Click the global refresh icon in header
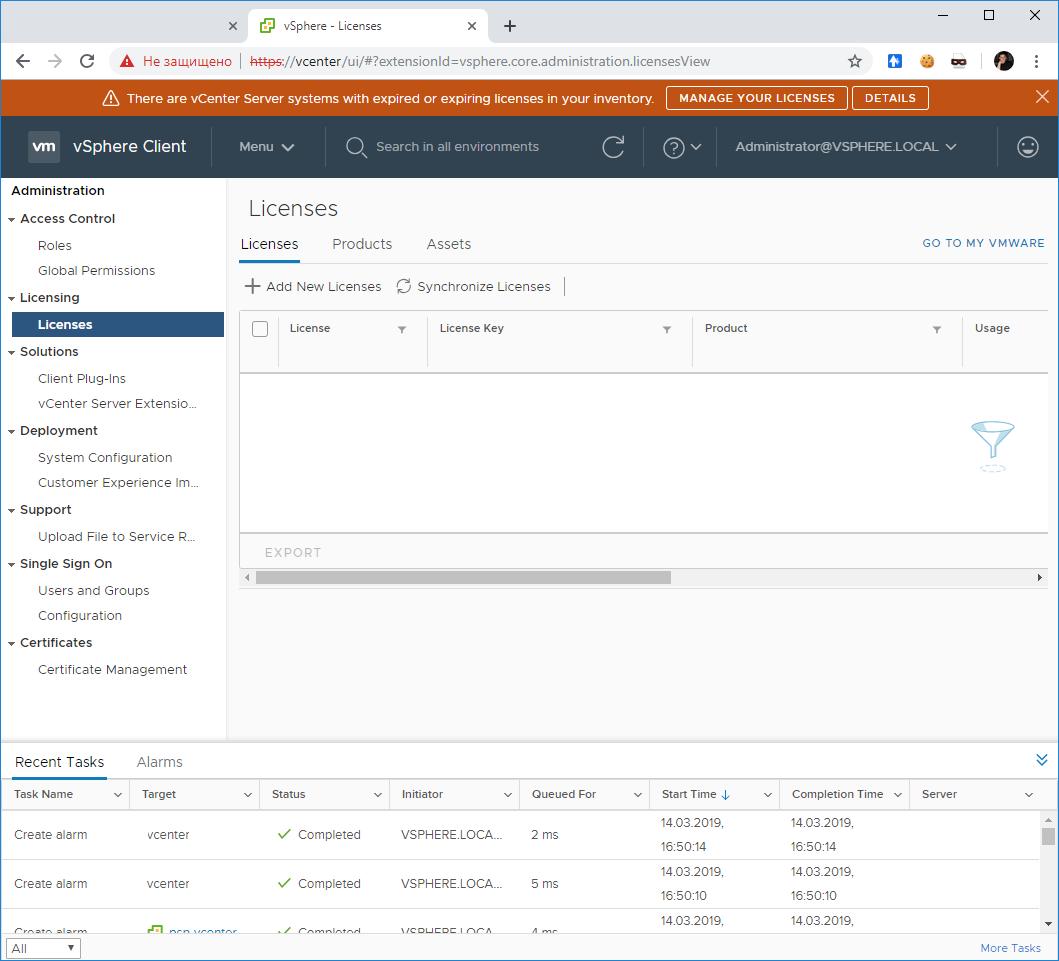 [x=613, y=147]
